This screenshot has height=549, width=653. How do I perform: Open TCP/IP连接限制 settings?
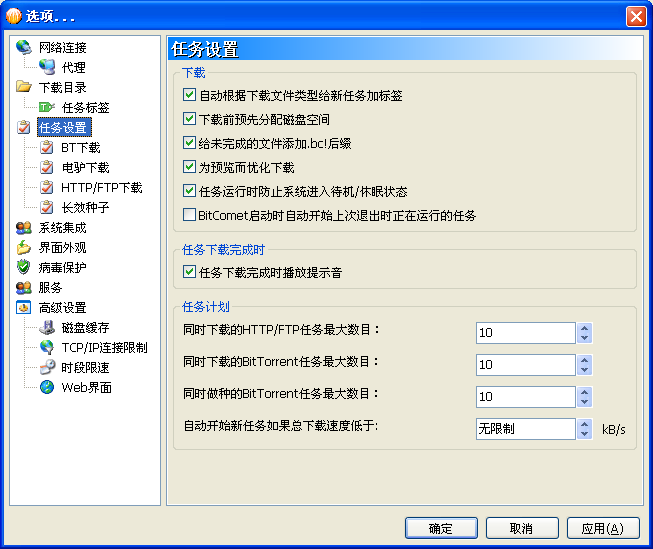[x=105, y=347]
